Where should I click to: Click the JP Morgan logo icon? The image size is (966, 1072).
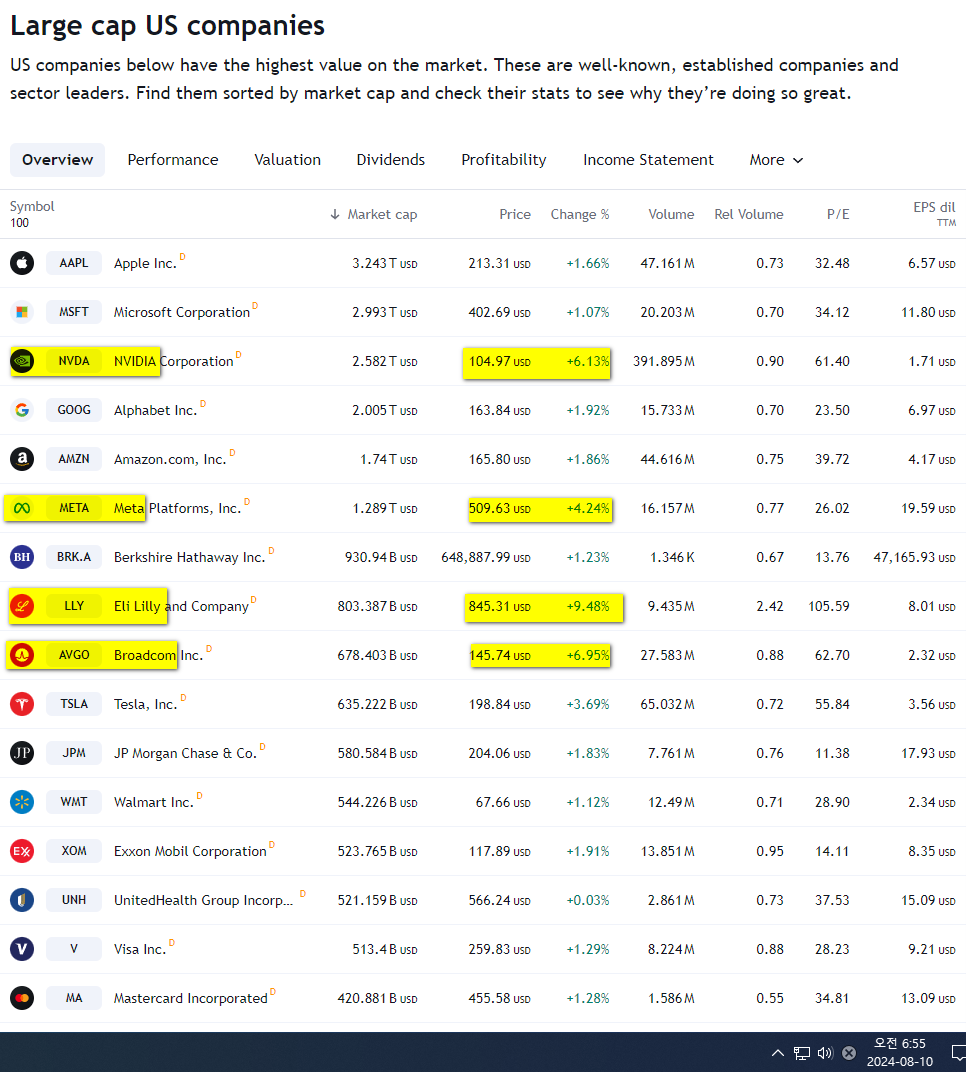click(x=22, y=753)
